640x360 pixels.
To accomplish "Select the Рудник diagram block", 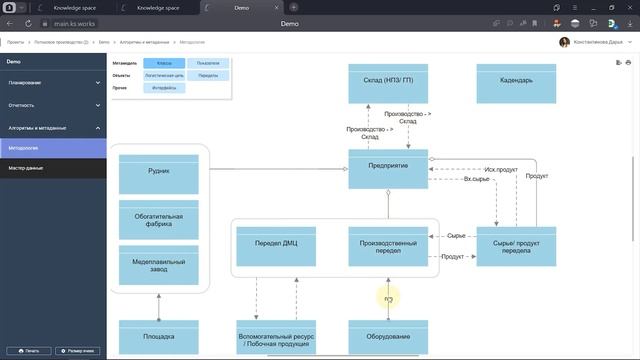I will [x=159, y=174].
